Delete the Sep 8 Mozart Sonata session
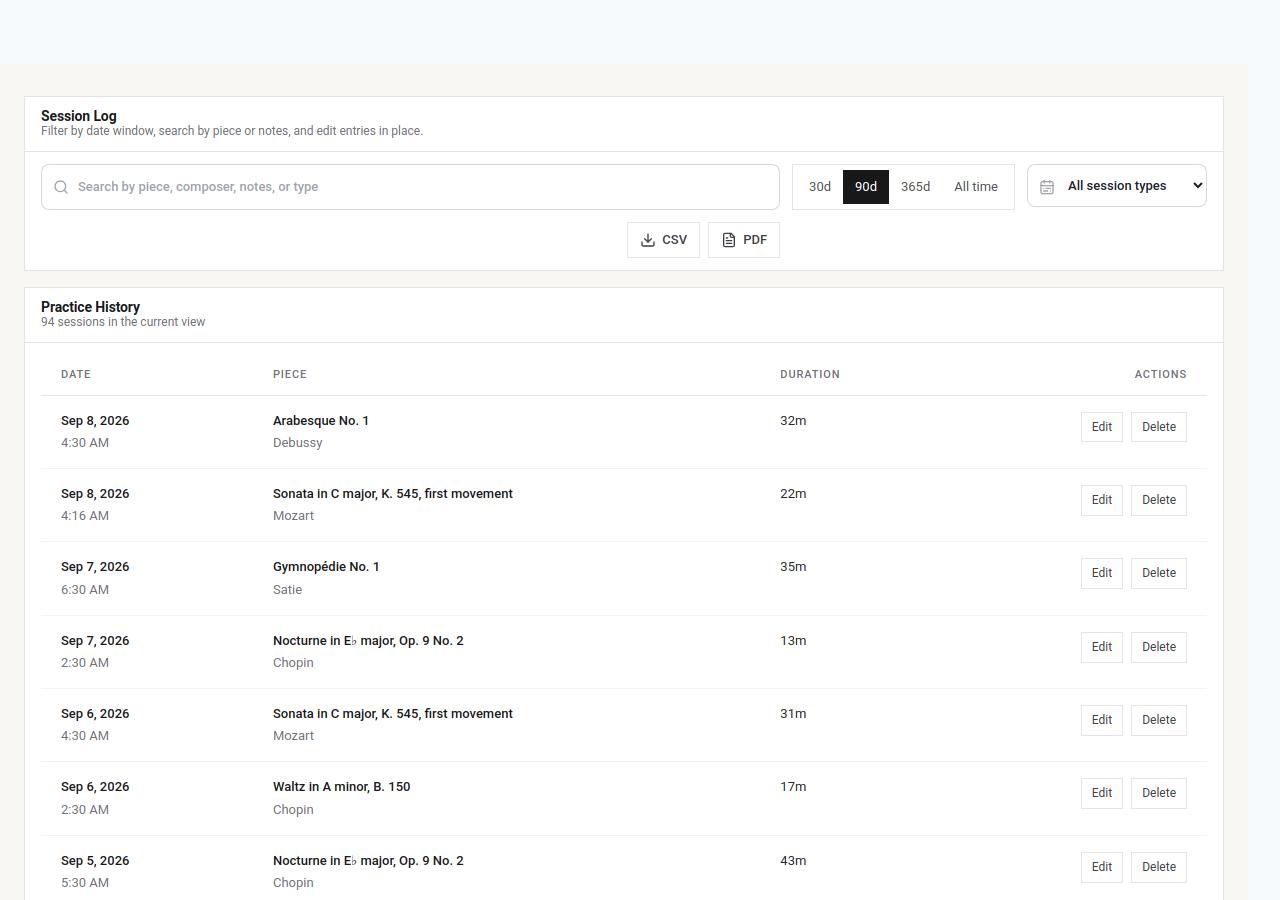This screenshot has height=900, width=1280. coord(1159,500)
